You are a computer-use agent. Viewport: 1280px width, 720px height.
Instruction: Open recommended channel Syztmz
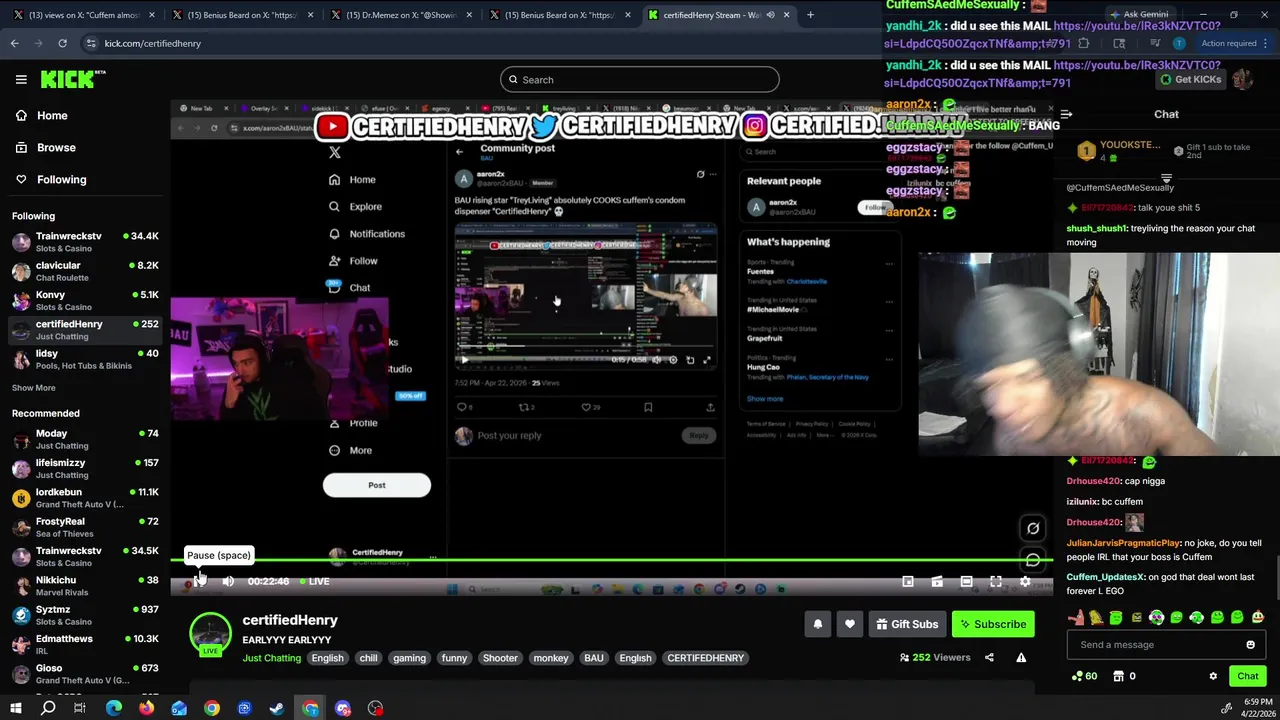pyautogui.click(x=84, y=615)
